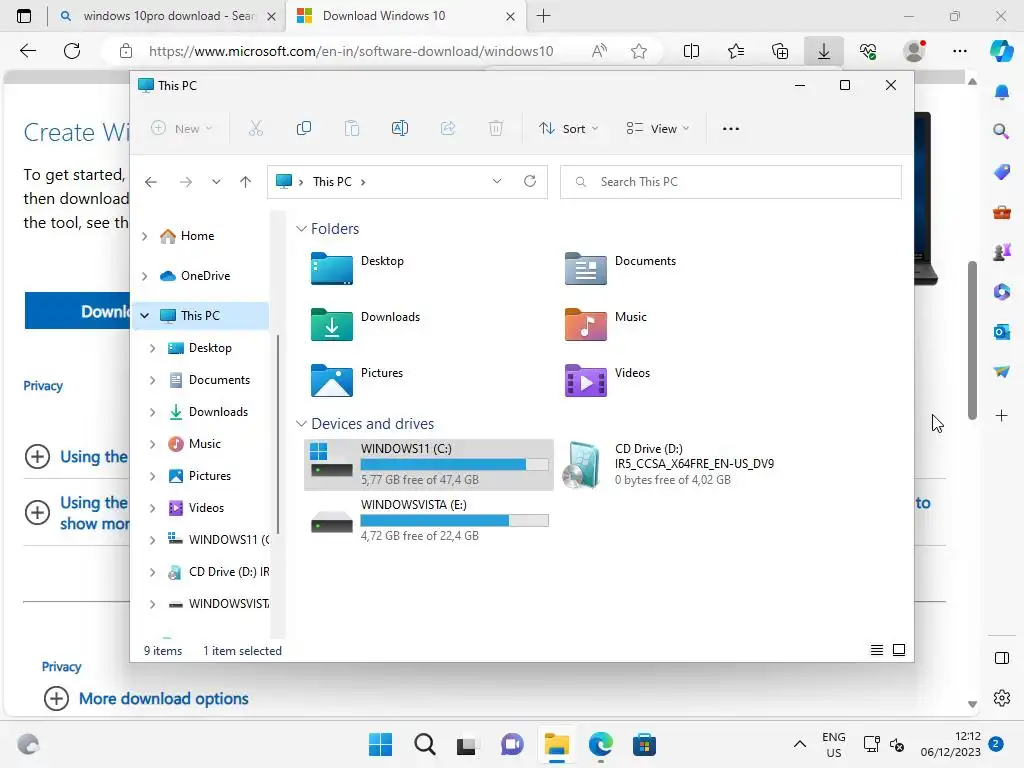Reload the Microsoft download page
This screenshot has width=1024, height=768.
(72, 51)
